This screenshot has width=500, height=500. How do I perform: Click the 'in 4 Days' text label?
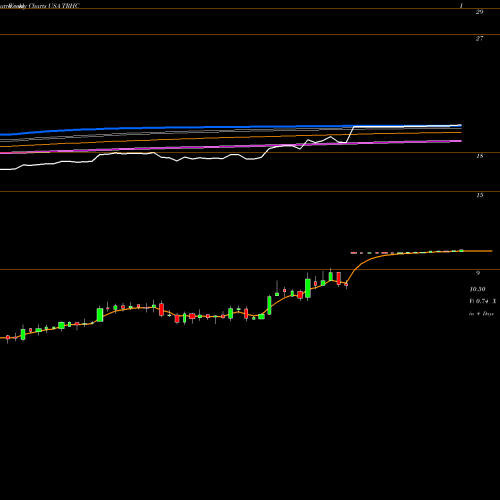pos(481,314)
